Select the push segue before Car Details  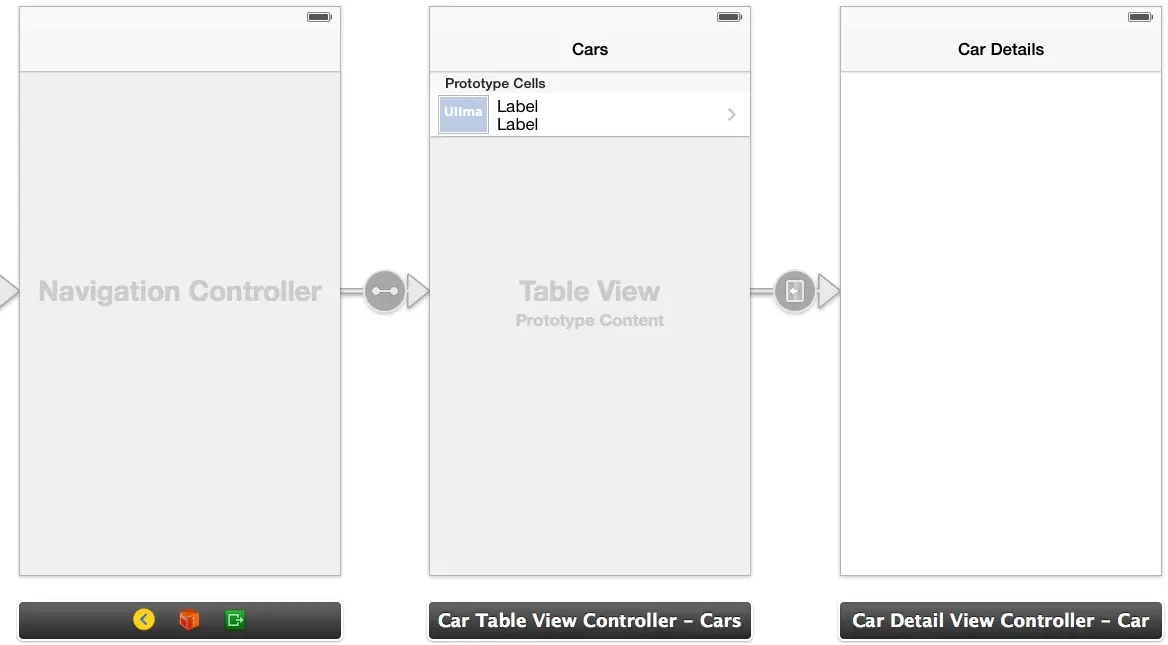pyautogui.click(x=794, y=292)
